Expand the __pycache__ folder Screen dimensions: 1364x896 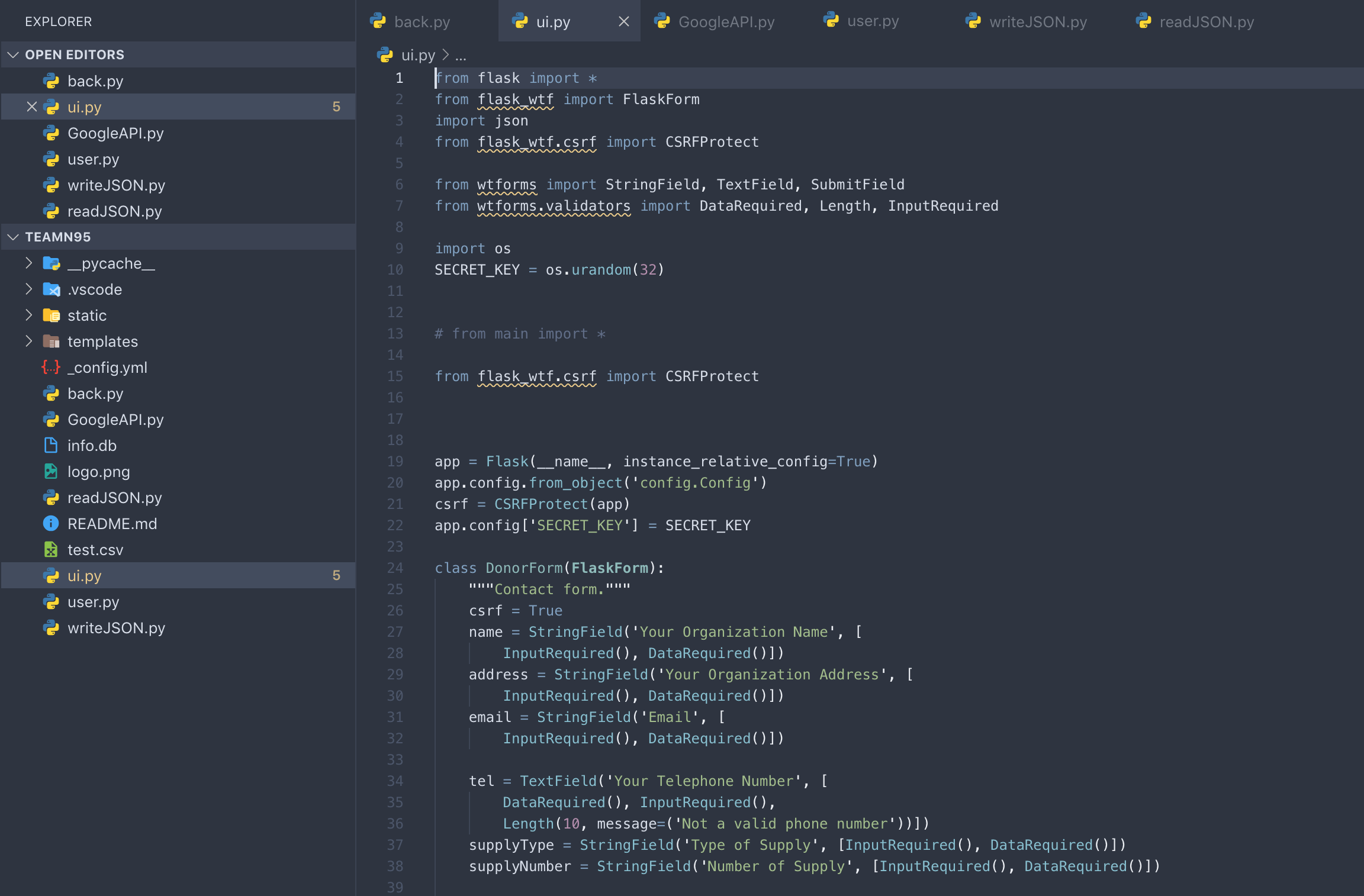point(28,263)
